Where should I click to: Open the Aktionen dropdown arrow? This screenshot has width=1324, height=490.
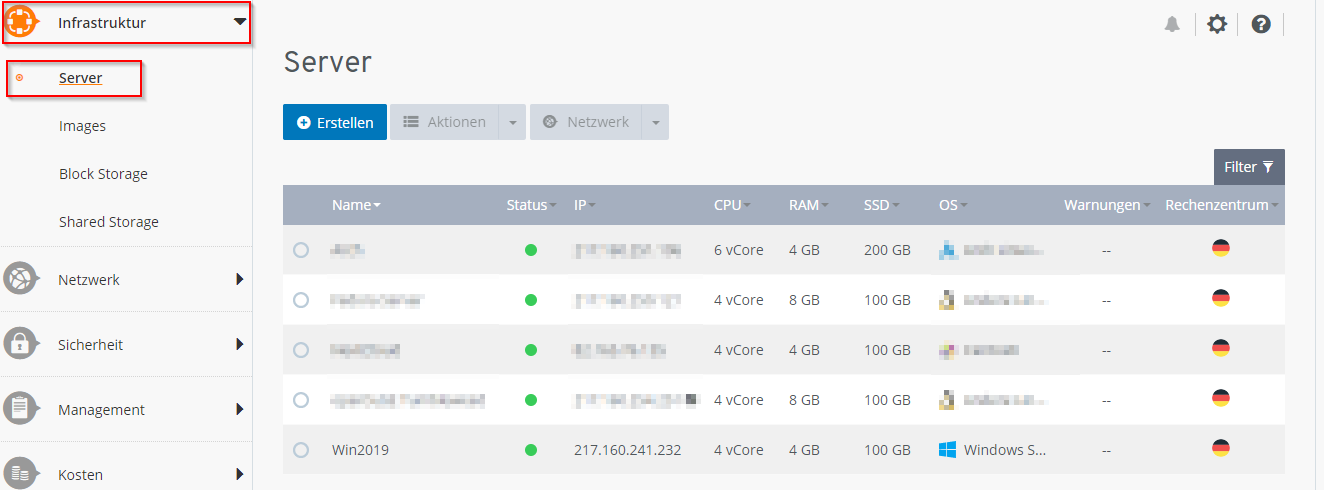[x=512, y=122]
